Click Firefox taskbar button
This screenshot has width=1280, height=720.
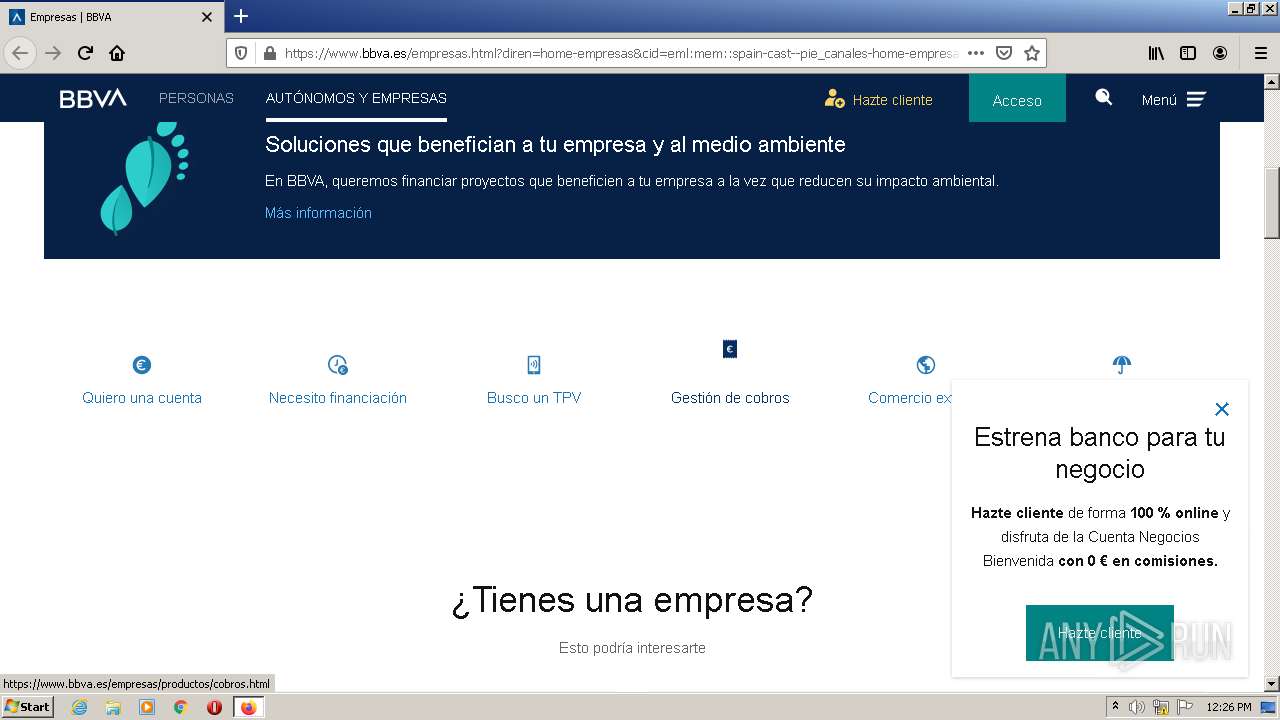(x=248, y=707)
